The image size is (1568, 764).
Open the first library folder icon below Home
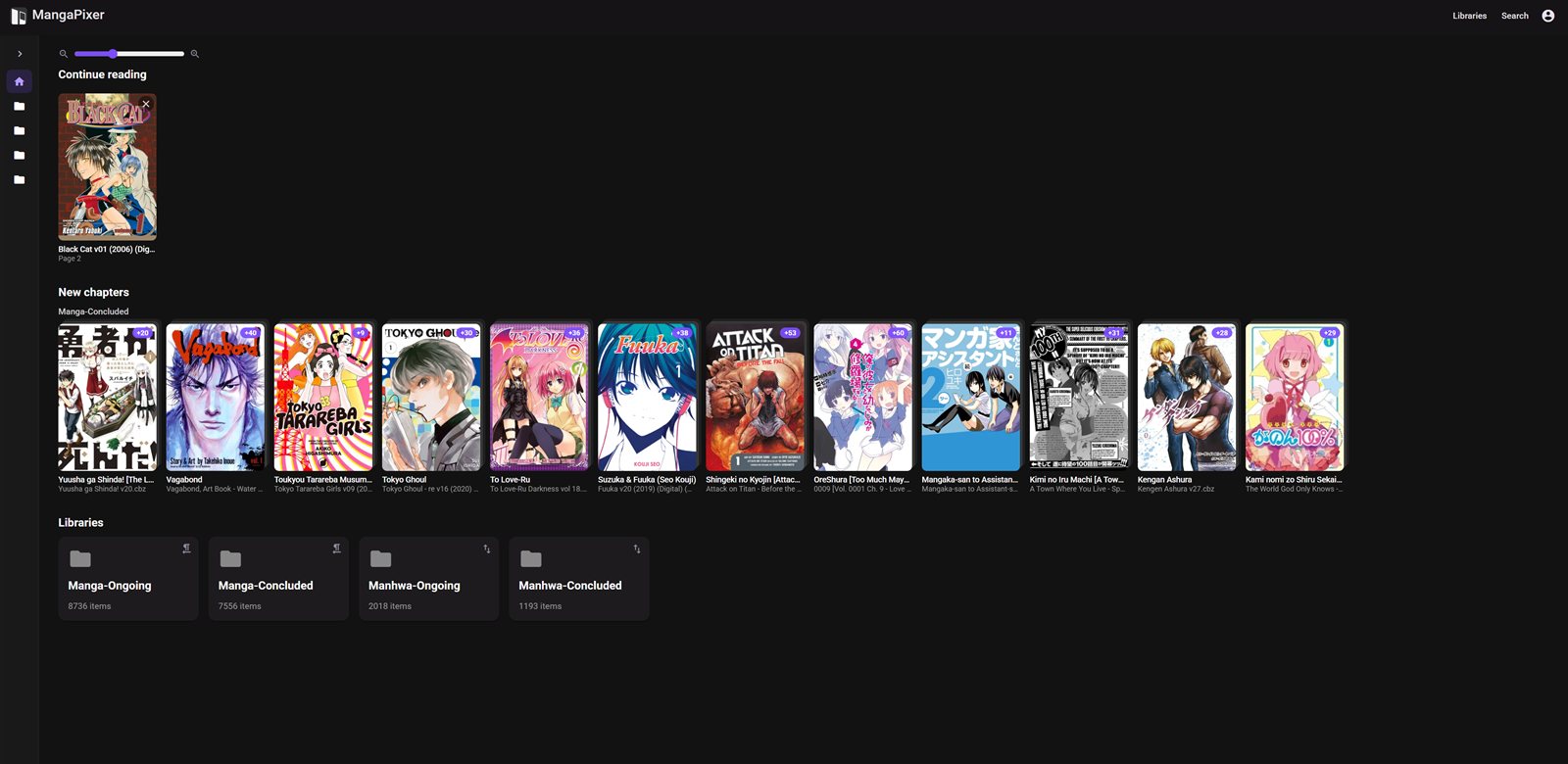pos(20,106)
